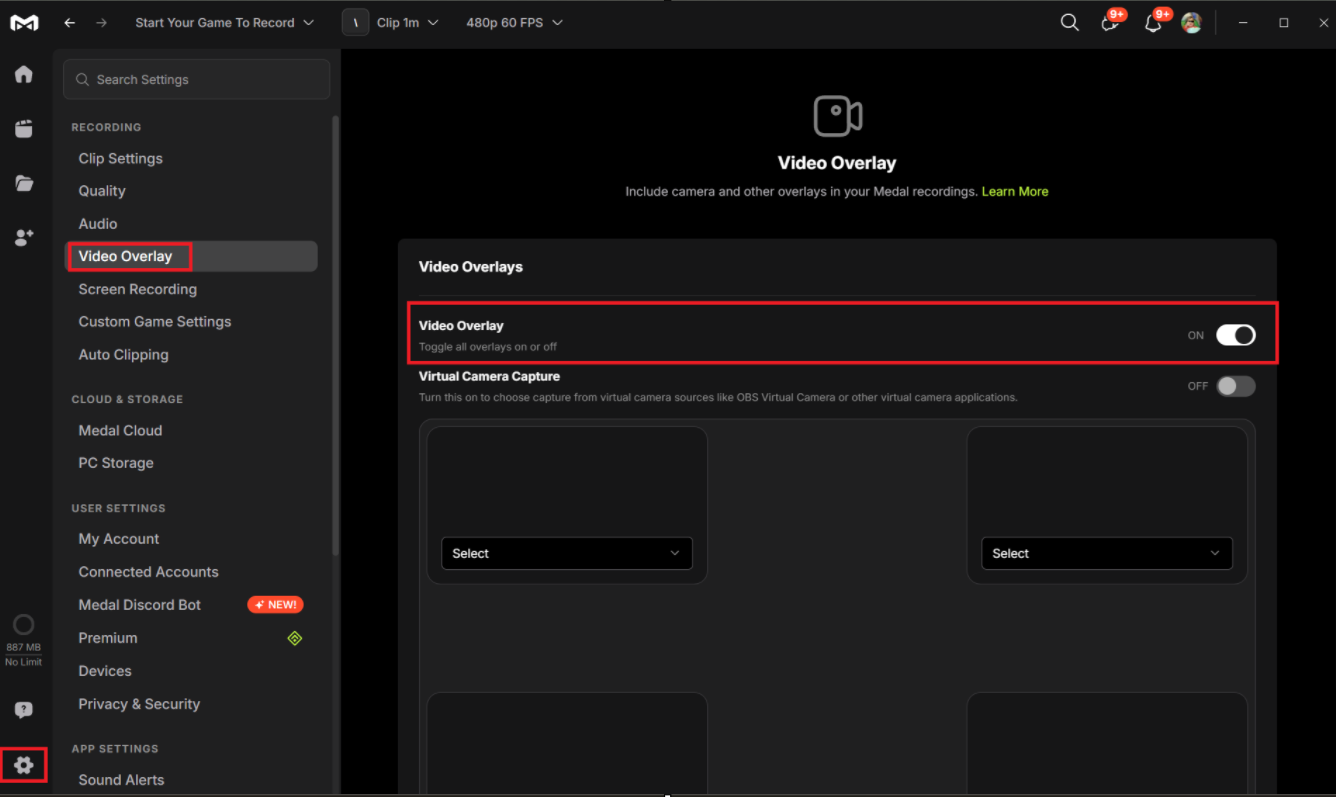Minimize the Medal window

point(1243,22)
